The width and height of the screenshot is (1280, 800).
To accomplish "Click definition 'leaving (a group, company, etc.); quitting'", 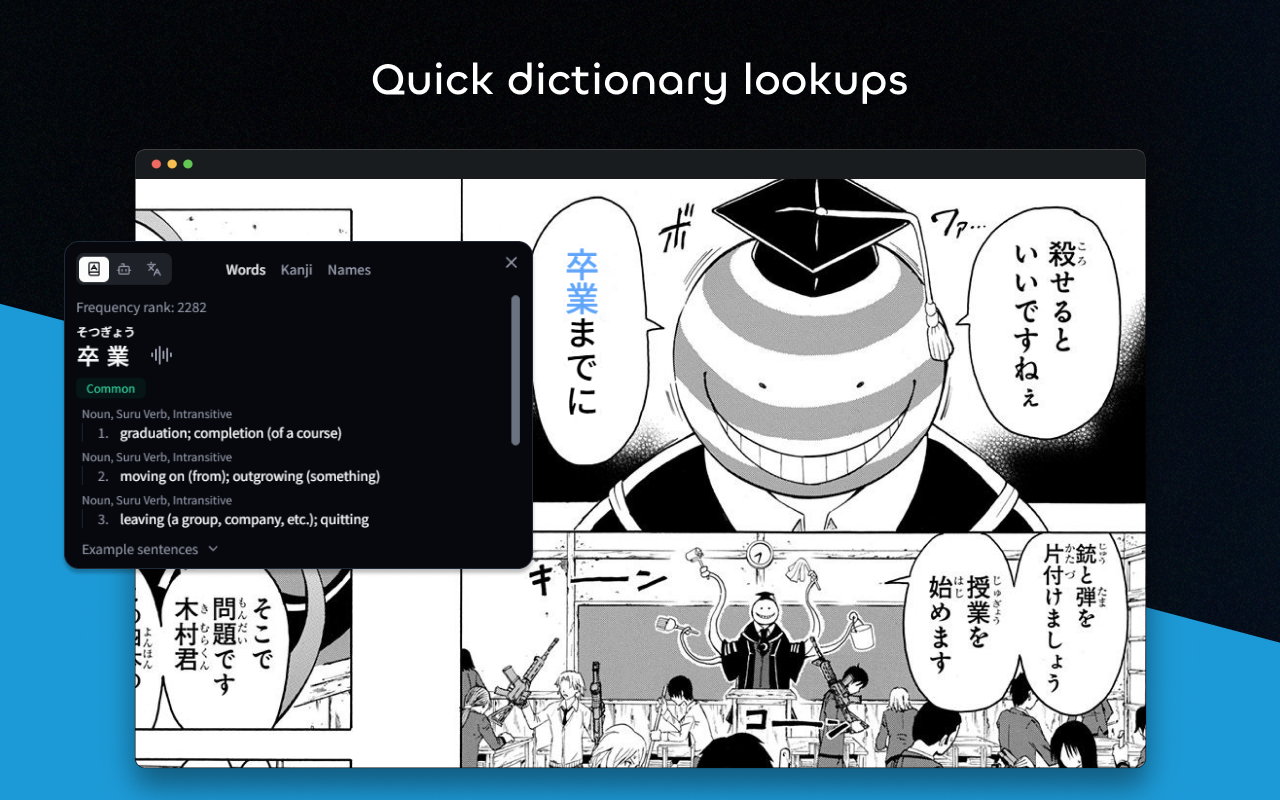I will click(x=245, y=520).
